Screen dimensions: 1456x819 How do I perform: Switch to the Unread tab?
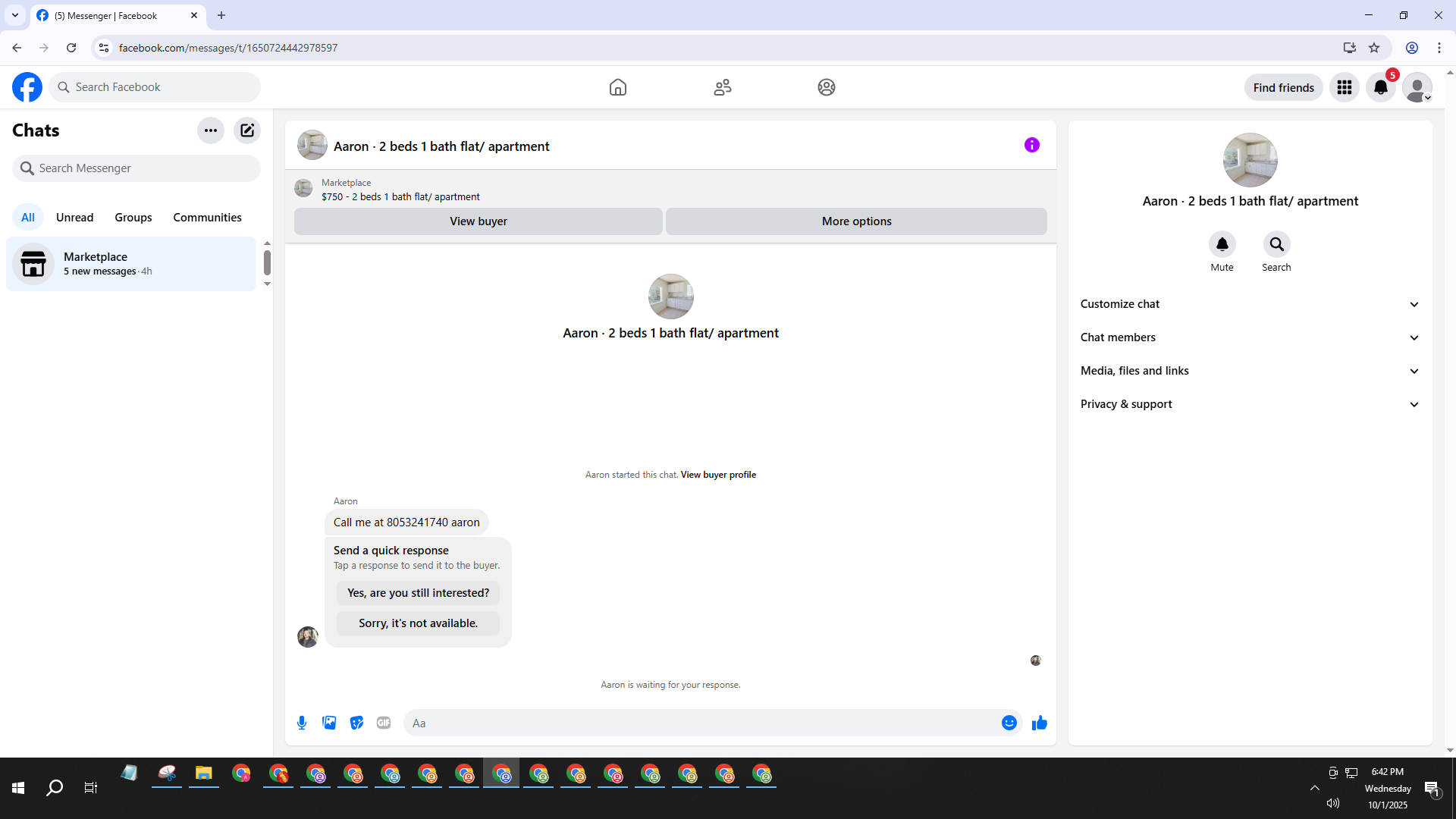(75, 218)
